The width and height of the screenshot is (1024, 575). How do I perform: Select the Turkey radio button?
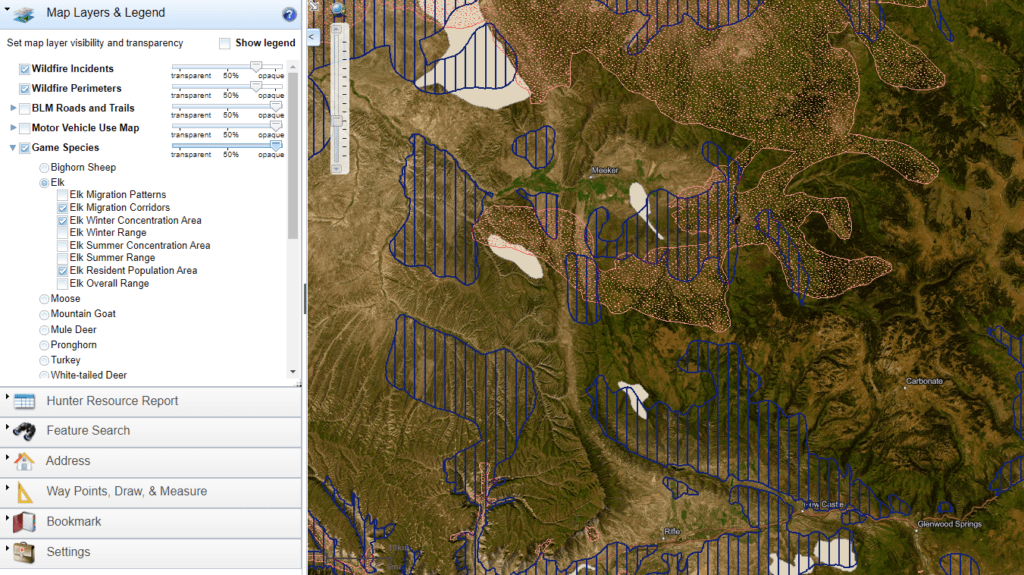click(x=44, y=361)
